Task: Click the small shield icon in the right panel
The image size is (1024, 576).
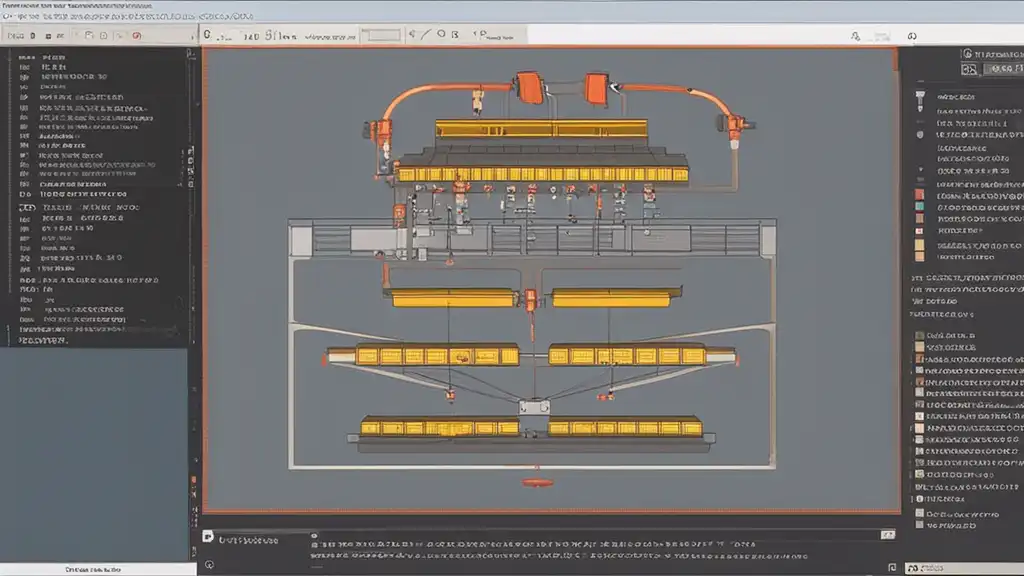Action: (920, 135)
